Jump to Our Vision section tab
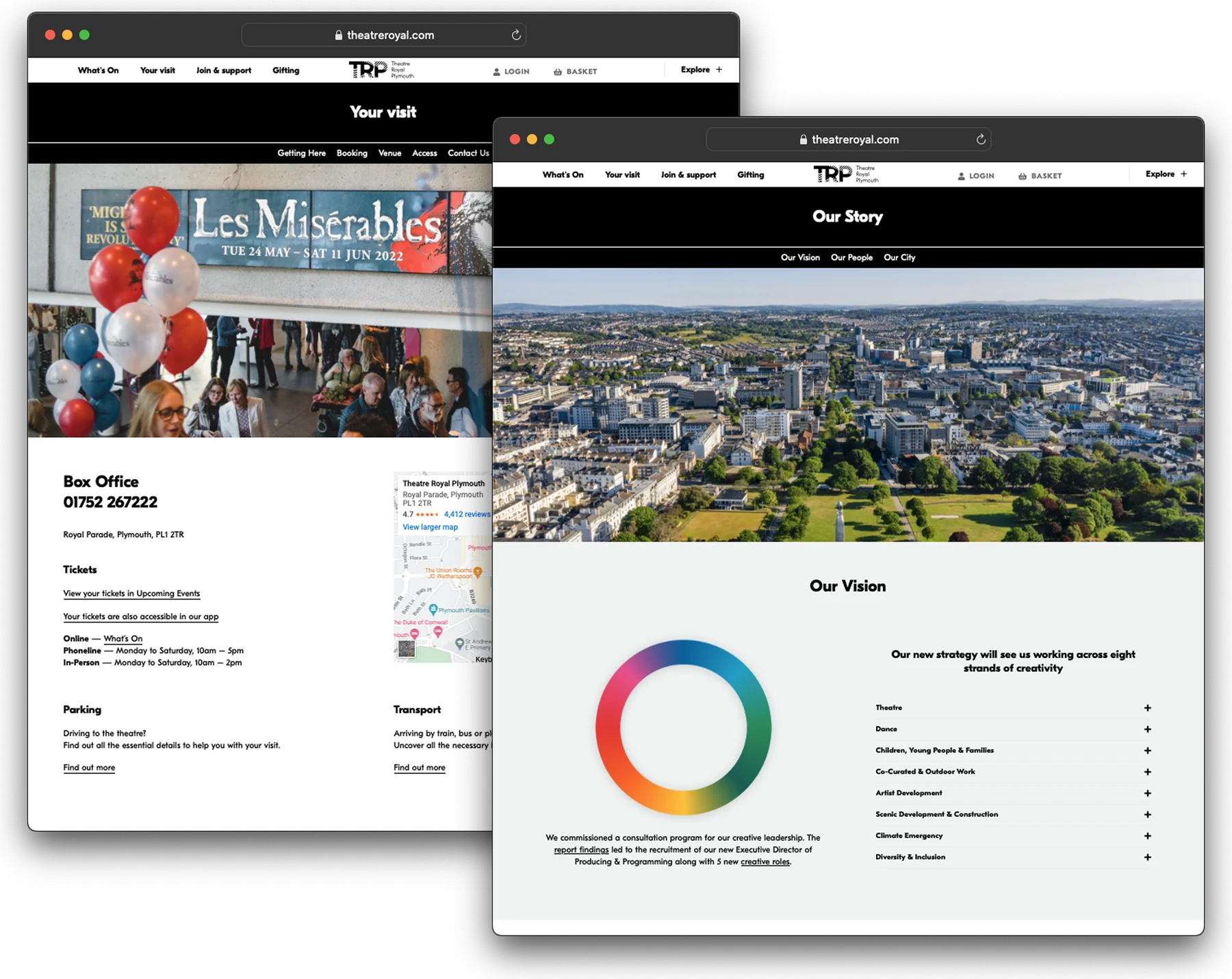1232x979 pixels. click(x=800, y=257)
